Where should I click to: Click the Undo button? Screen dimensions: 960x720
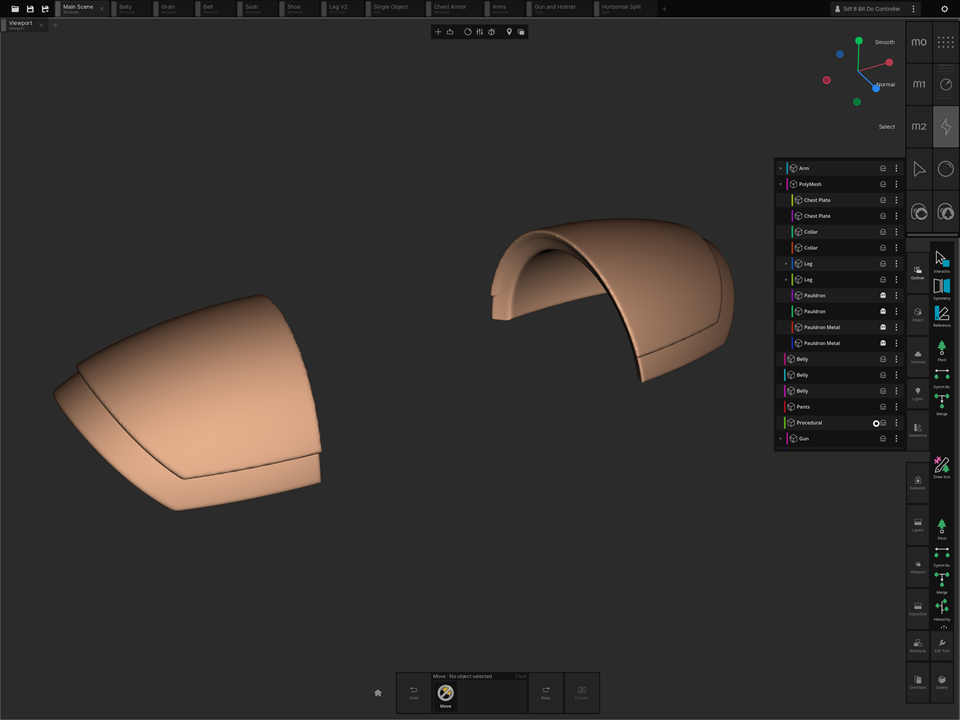[x=414, y=692]
